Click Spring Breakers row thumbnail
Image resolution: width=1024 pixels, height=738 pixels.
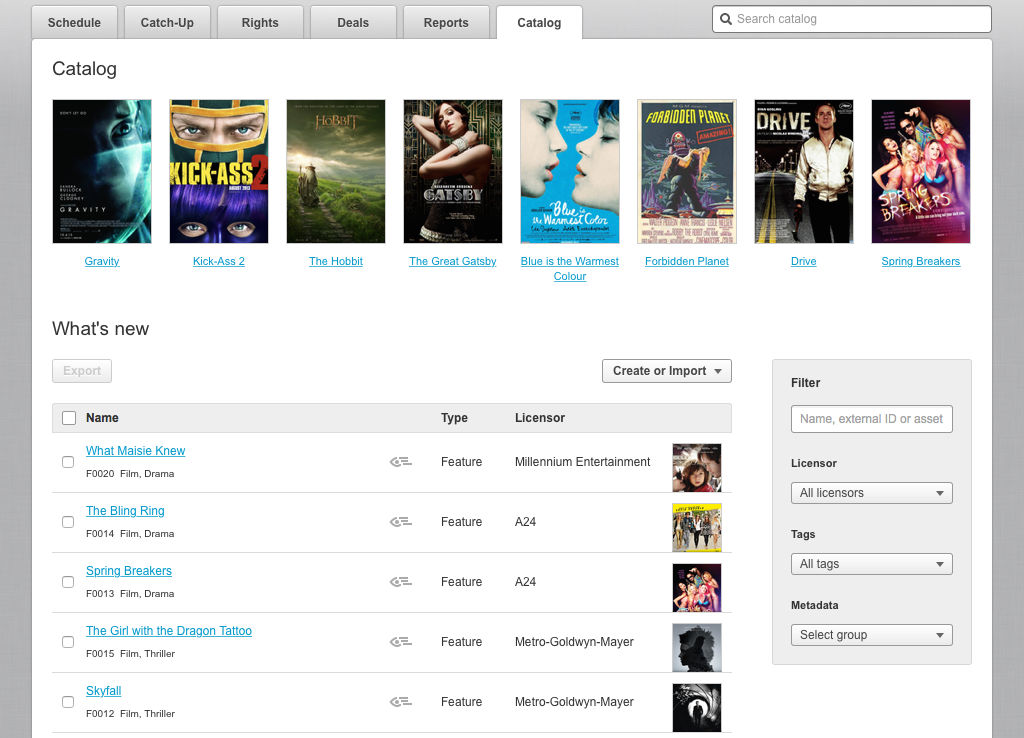tap(697, 588)
